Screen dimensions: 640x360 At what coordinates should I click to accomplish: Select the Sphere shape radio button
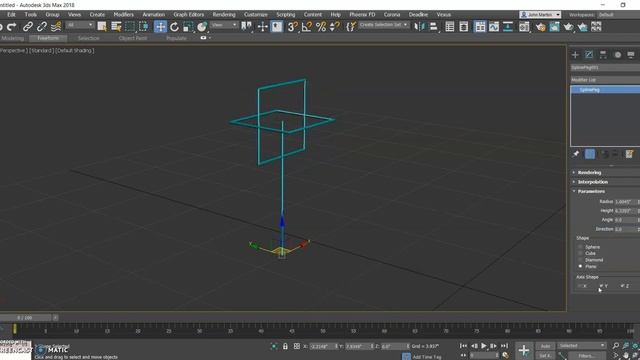(580, 247)
